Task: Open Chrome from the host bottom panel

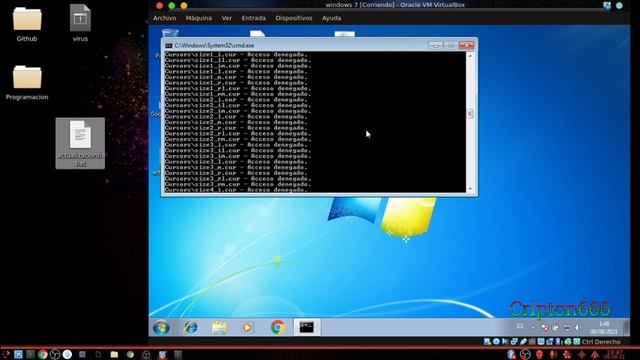Action: point(42,354)
